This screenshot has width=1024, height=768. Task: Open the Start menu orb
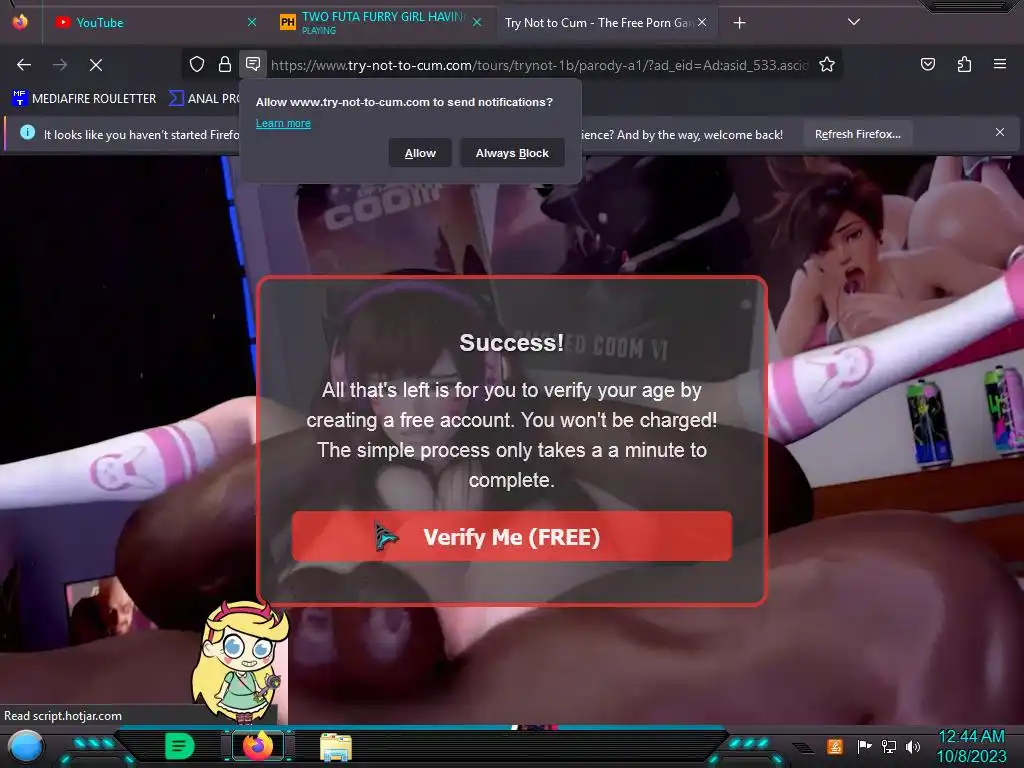click(26, 746)
